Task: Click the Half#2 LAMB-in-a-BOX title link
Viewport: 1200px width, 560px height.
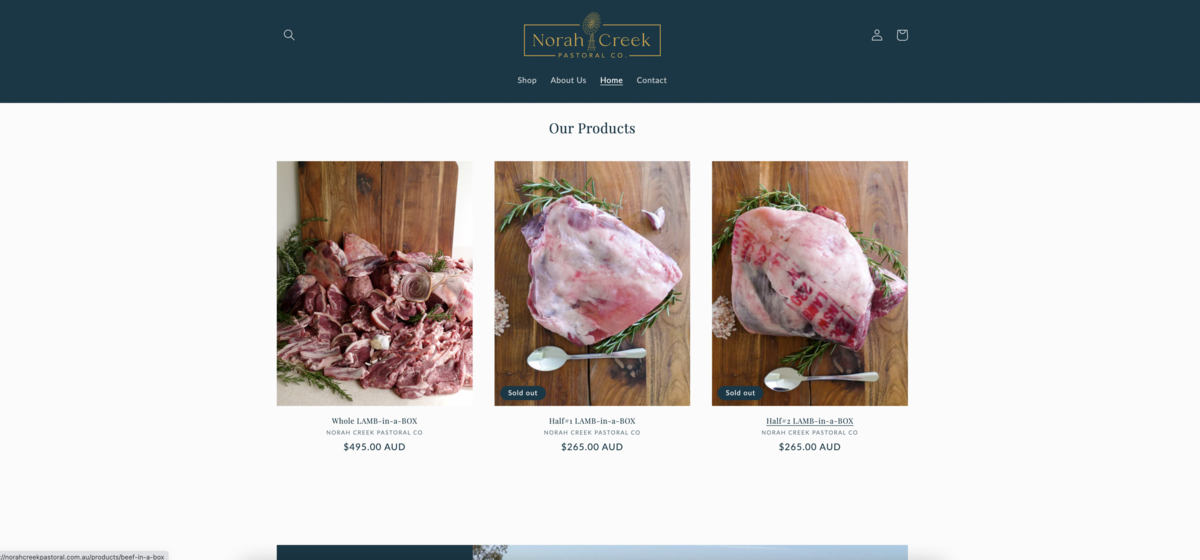Action: pyautogui.click(x=810, y=421)
